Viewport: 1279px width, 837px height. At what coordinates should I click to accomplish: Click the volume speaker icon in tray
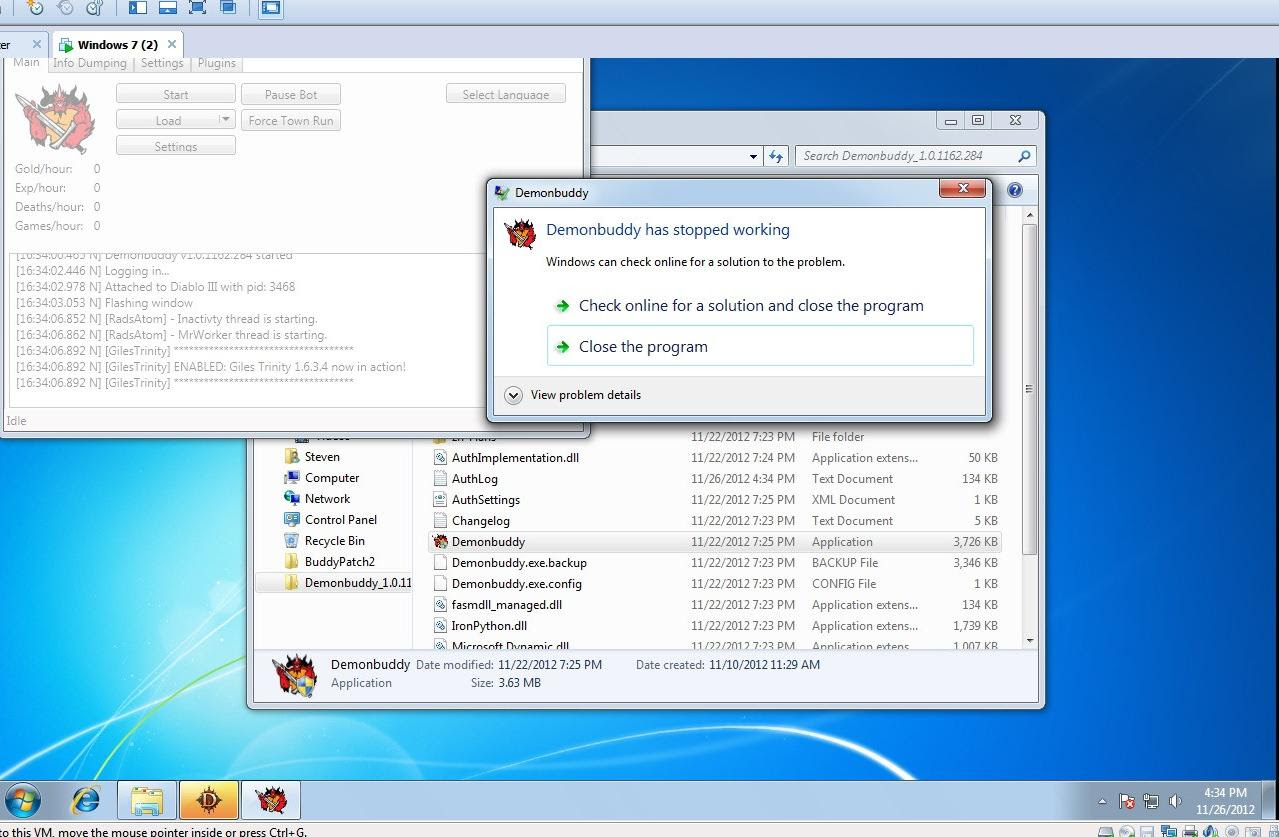click(x=1175, y=801)
